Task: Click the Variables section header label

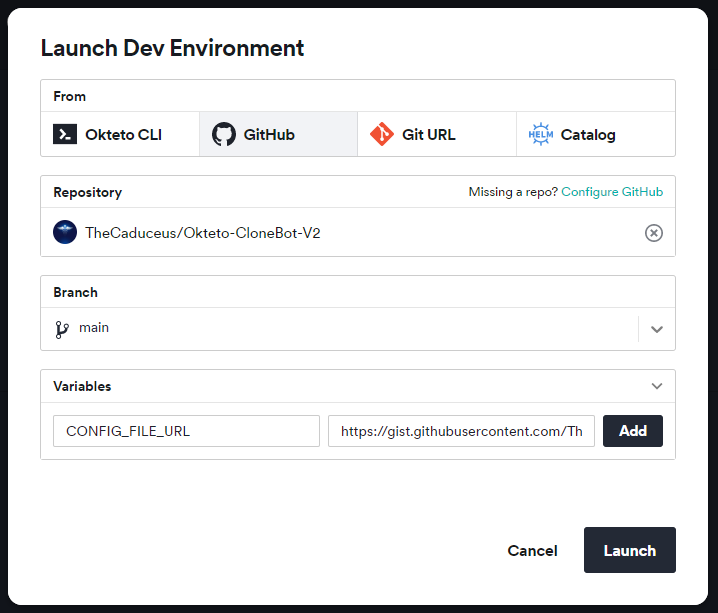Action: [x=82, y=386]
